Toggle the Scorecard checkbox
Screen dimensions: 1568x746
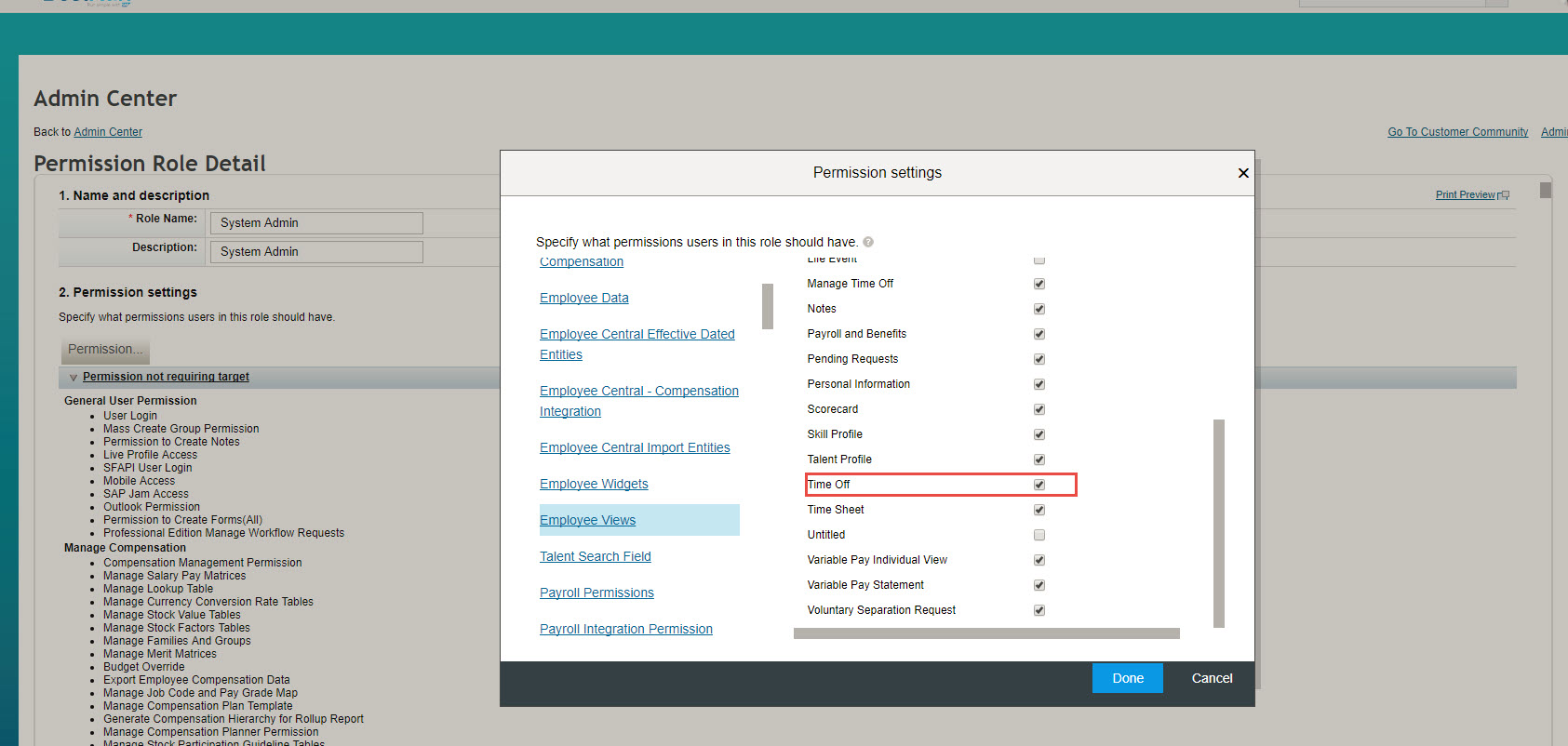1039,409
